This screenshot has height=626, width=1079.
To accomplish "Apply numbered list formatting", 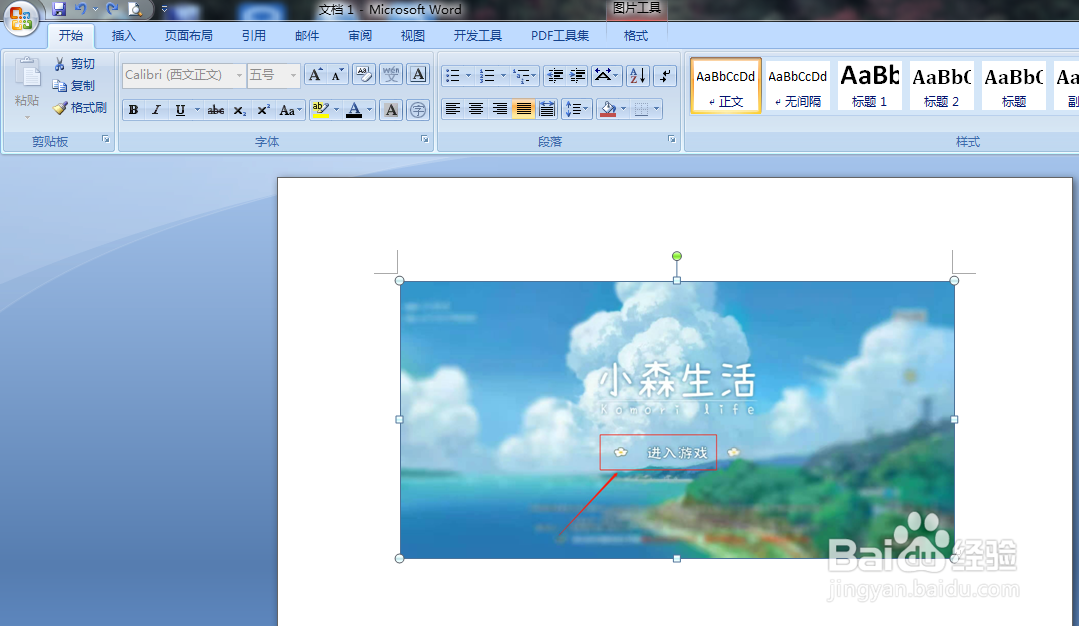I will (487, 76).
